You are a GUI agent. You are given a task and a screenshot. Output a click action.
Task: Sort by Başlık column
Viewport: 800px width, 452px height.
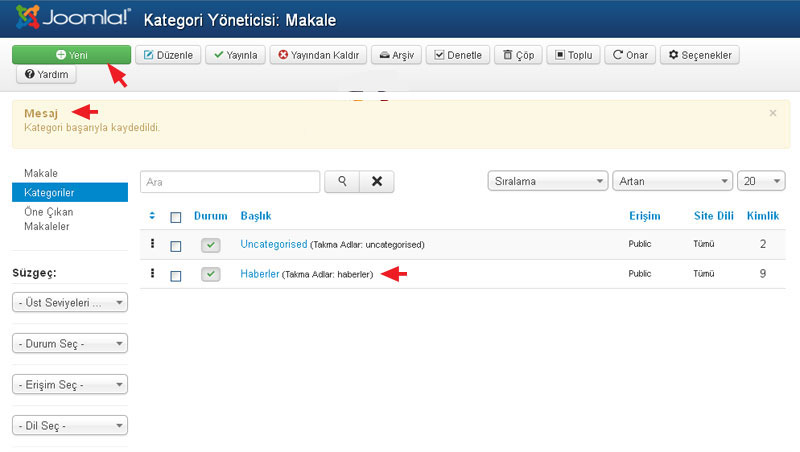point(256,216)
